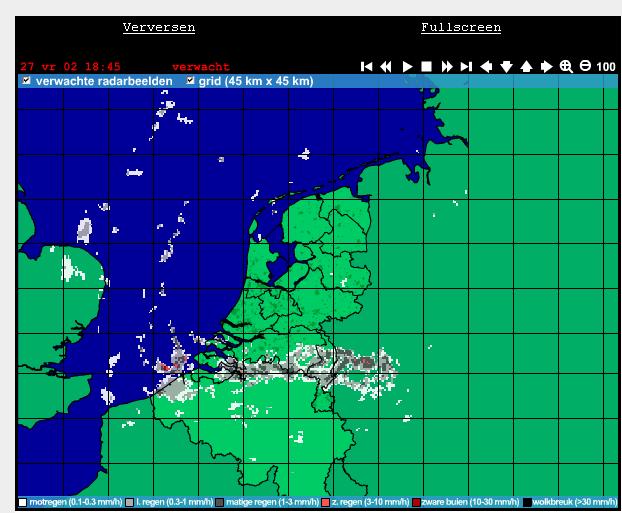Toggle the grid 45 km checkbox
Screen dimensions: 622x513
coord(190,81)
